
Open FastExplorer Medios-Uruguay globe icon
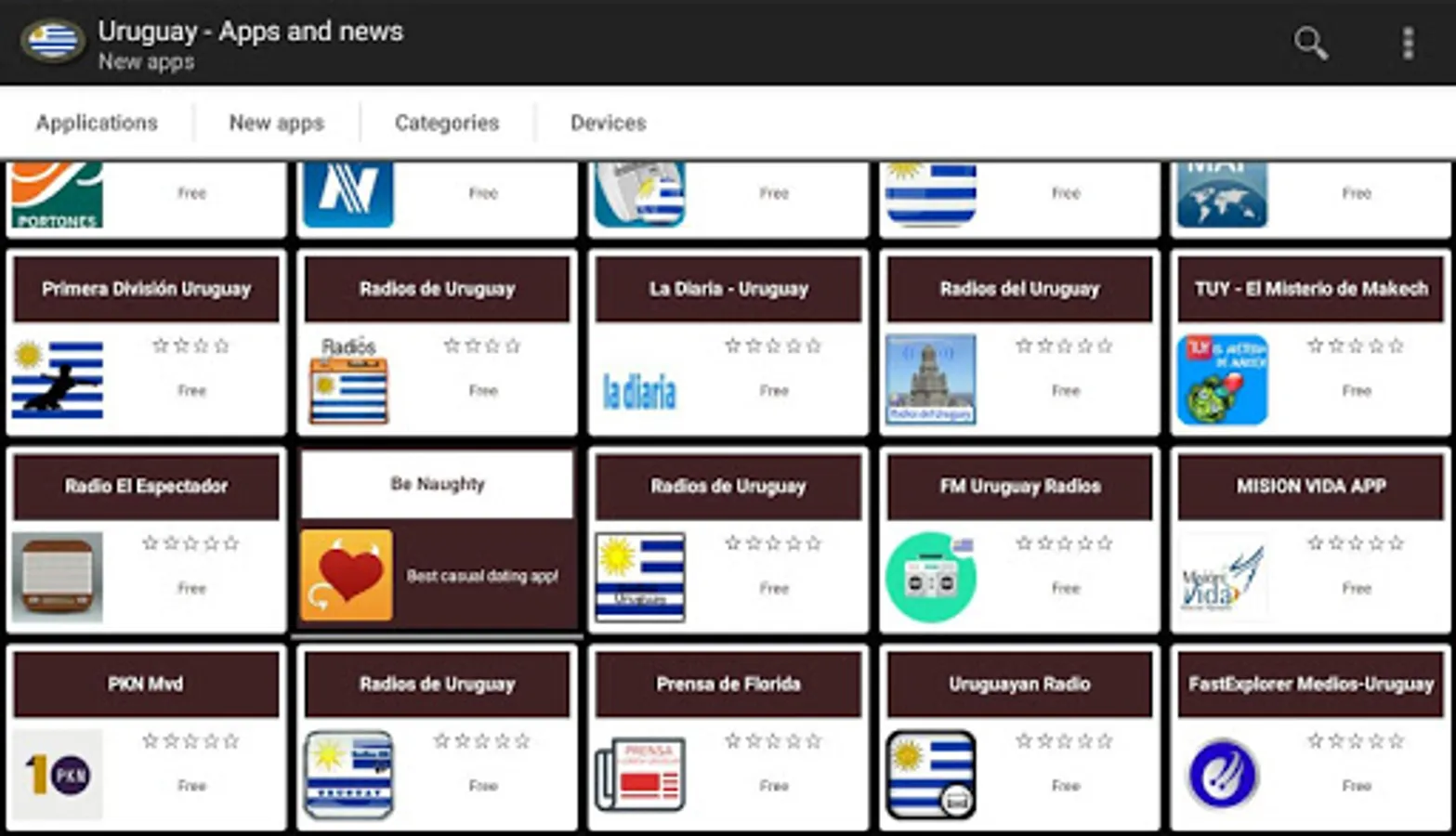coord(1222,775)
